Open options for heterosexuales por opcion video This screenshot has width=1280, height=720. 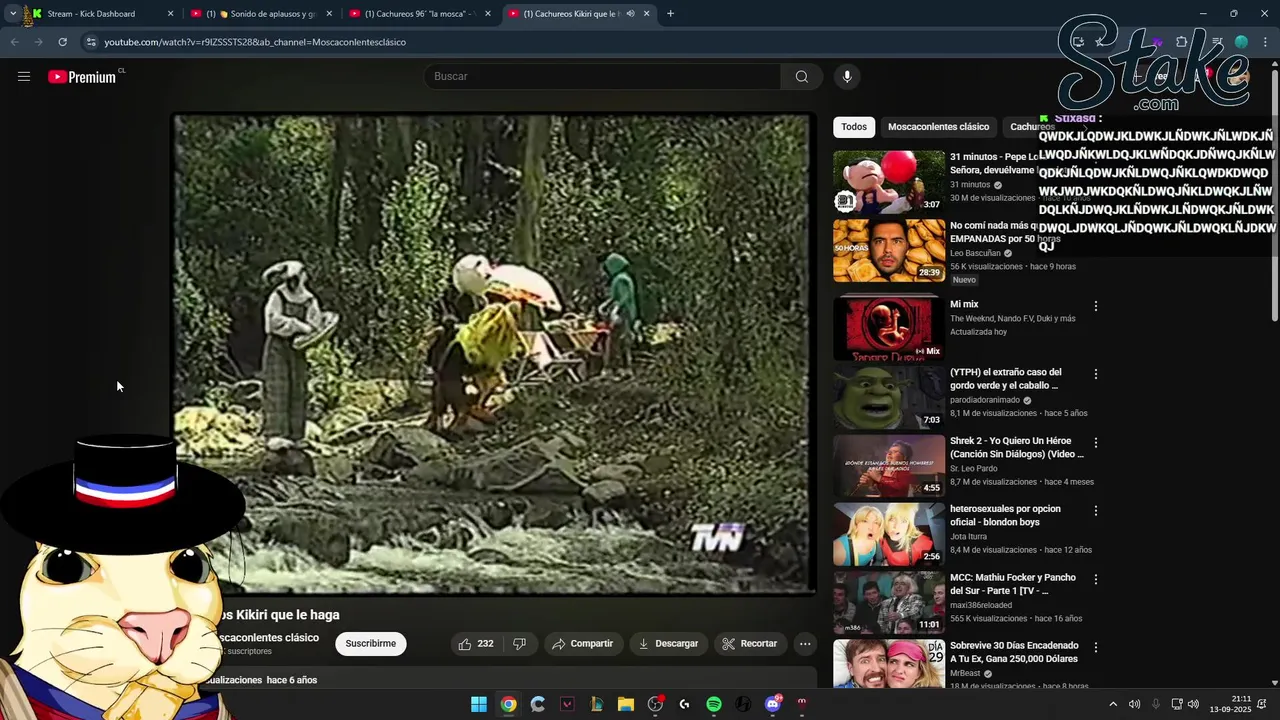(x=1096, y=511)
